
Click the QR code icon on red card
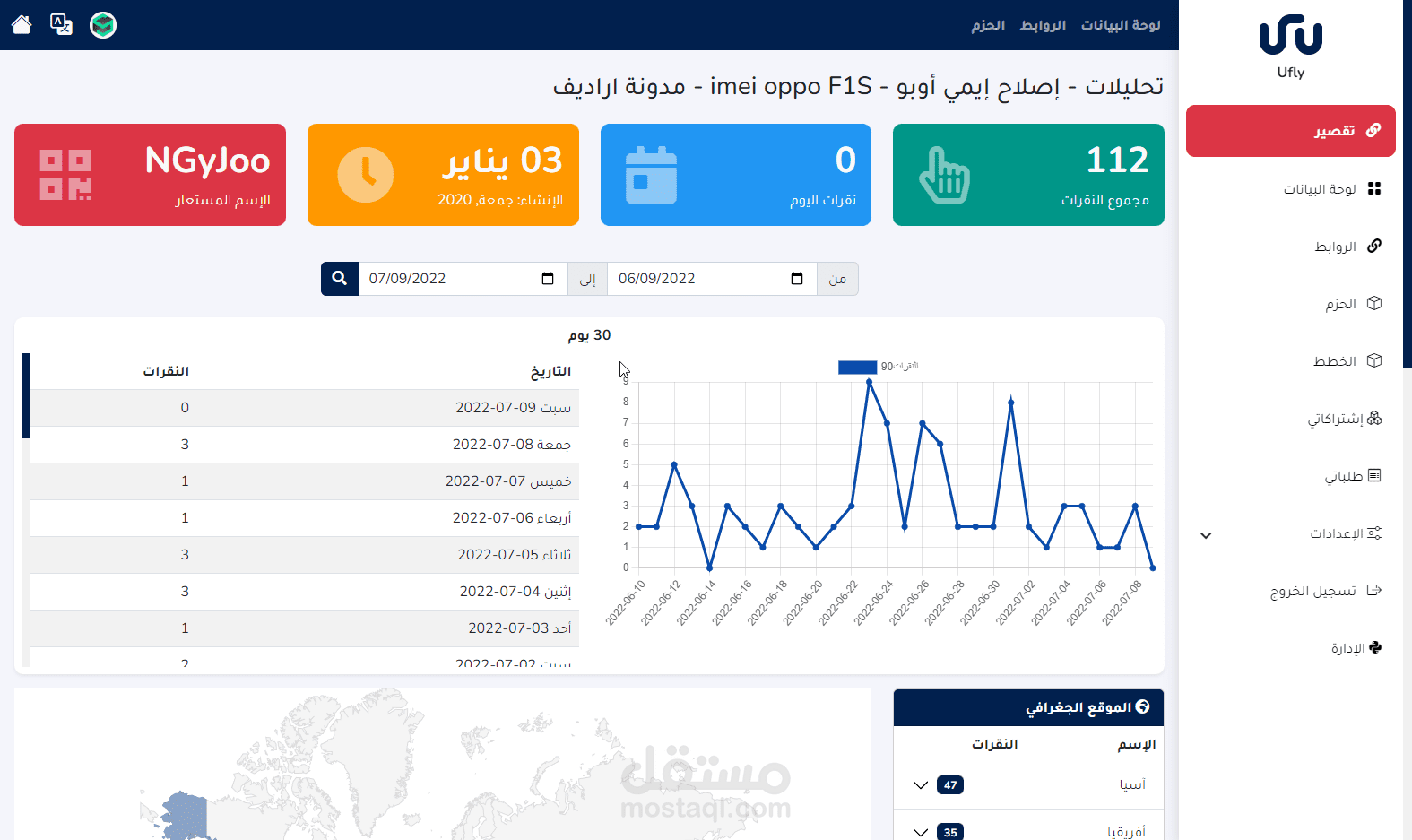(x=65, y=175)
